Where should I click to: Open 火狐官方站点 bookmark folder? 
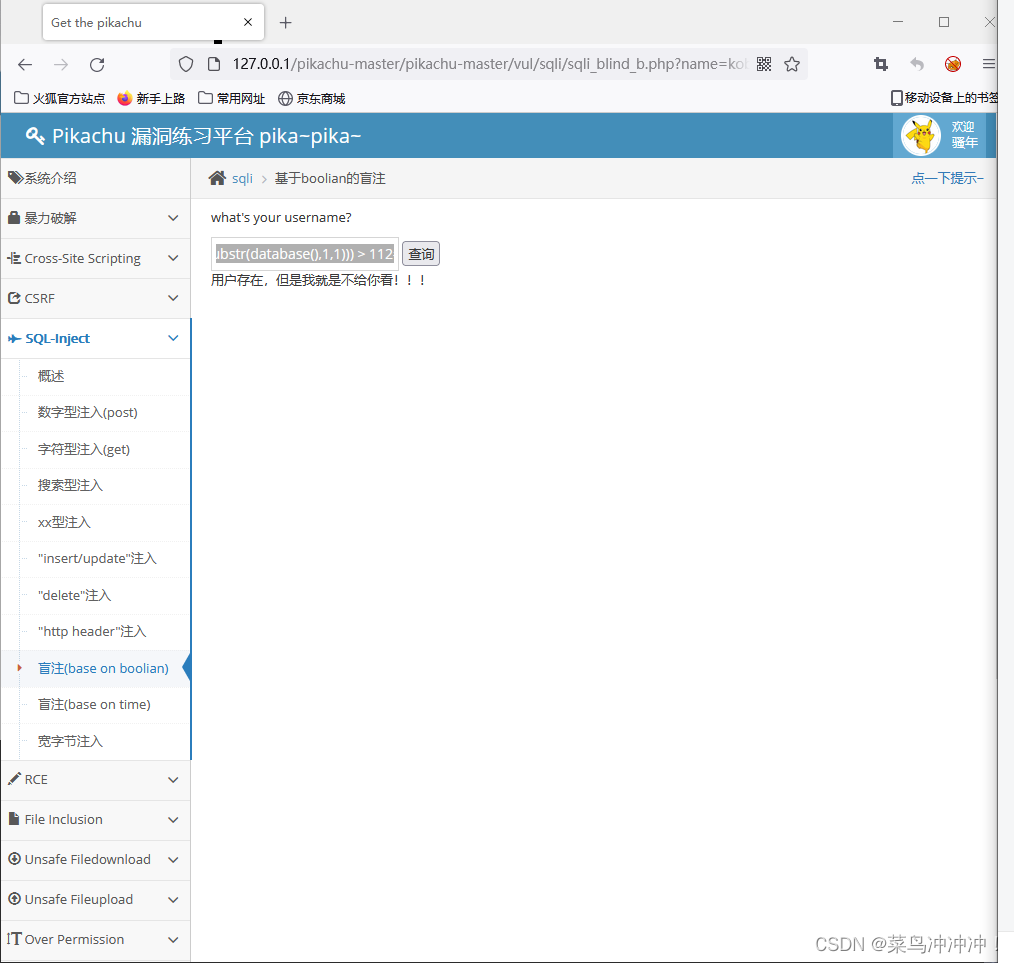pos(59,98)
